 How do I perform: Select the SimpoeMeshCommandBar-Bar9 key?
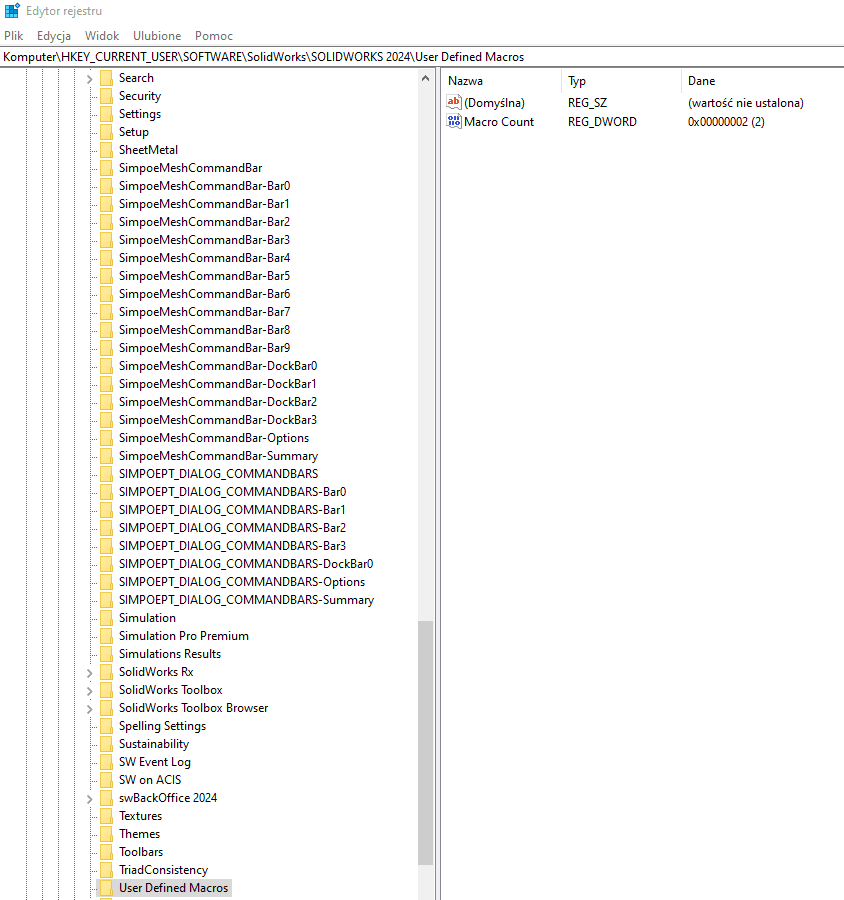click(204, 348)
